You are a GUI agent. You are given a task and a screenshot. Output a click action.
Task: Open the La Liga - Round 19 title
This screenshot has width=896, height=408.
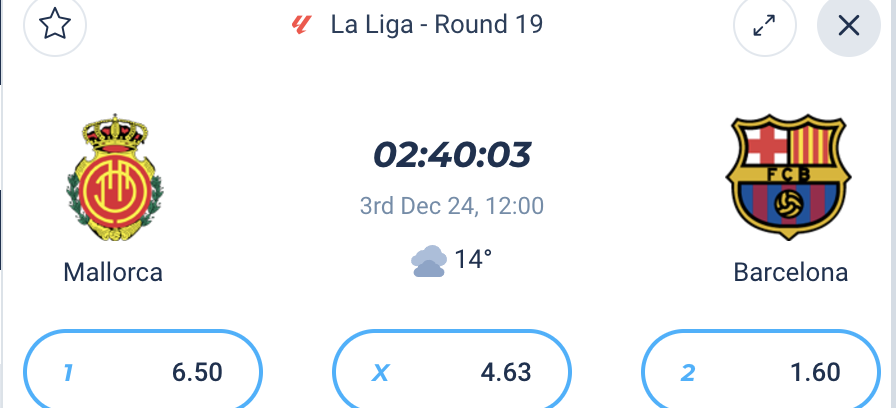437,25
